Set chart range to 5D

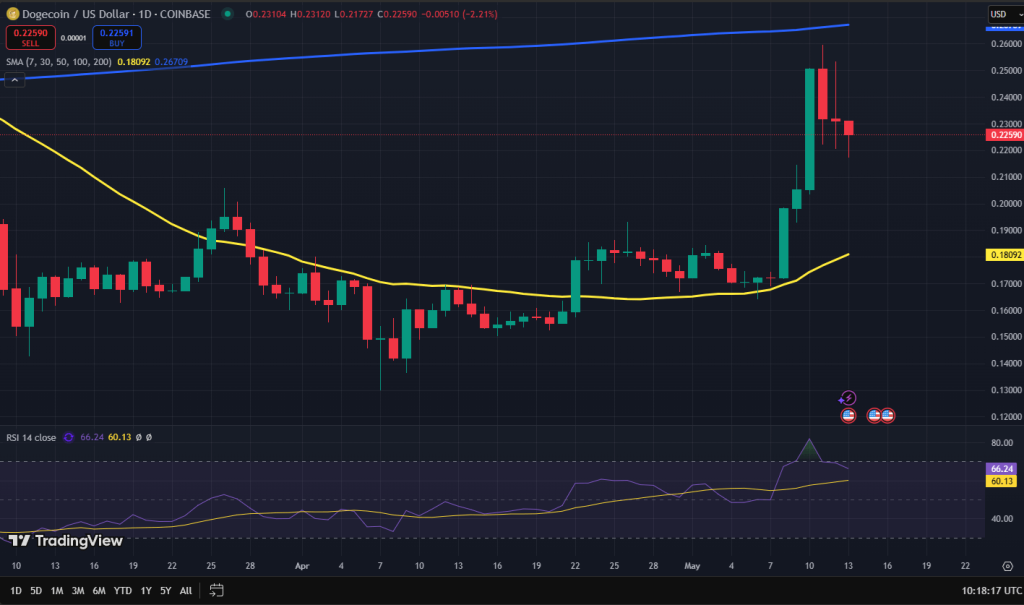(36, 591)
